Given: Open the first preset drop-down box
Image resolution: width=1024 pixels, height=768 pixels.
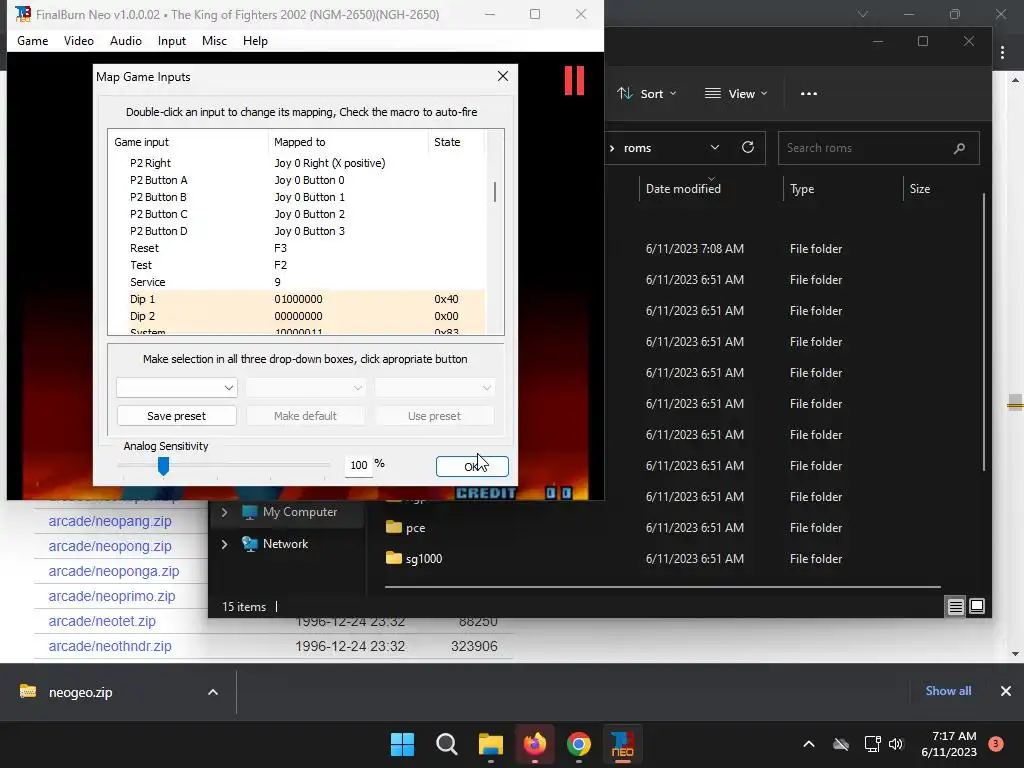Looking at the screenshot, I should (176, 387).
